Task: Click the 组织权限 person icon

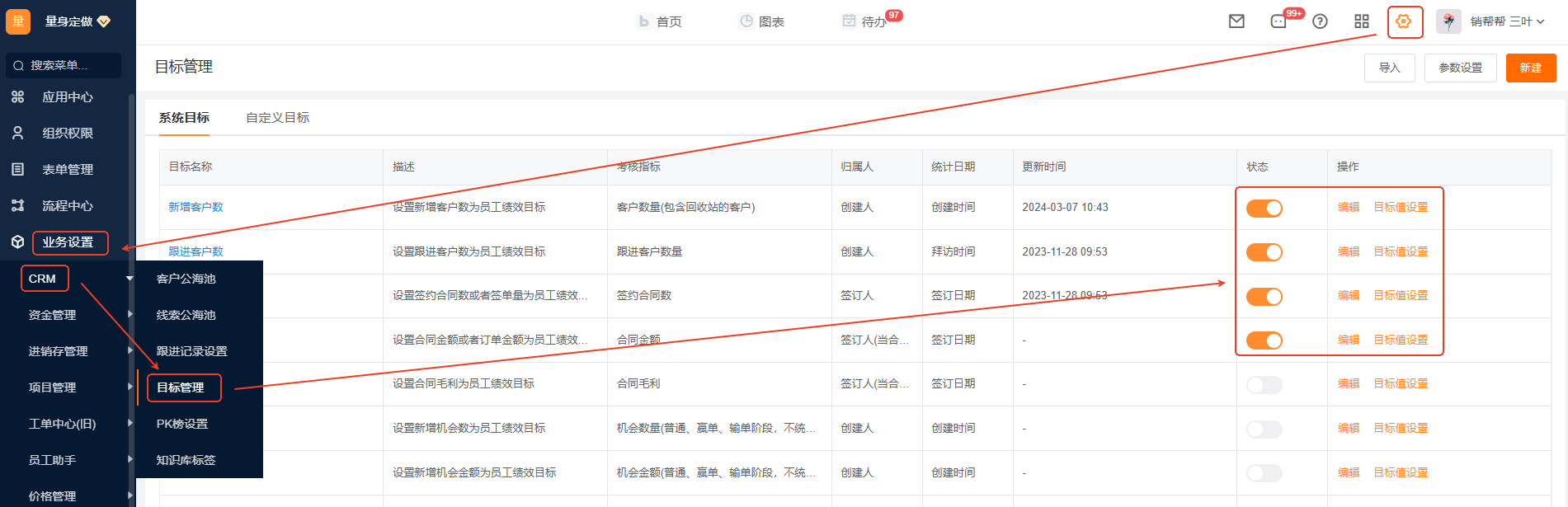Action: click(18, 133)
